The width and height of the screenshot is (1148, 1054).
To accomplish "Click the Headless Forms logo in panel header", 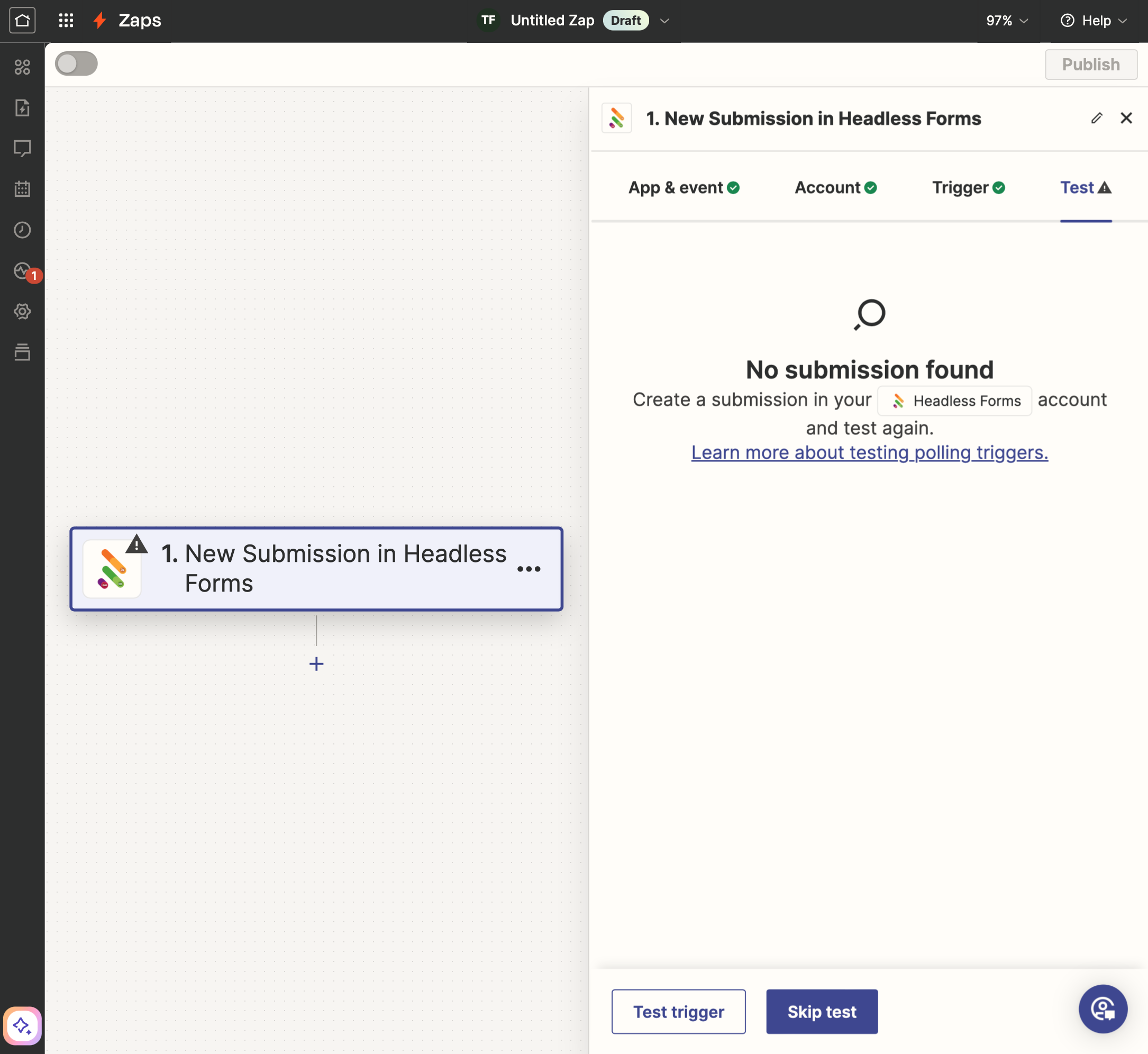I will point(616,118).
